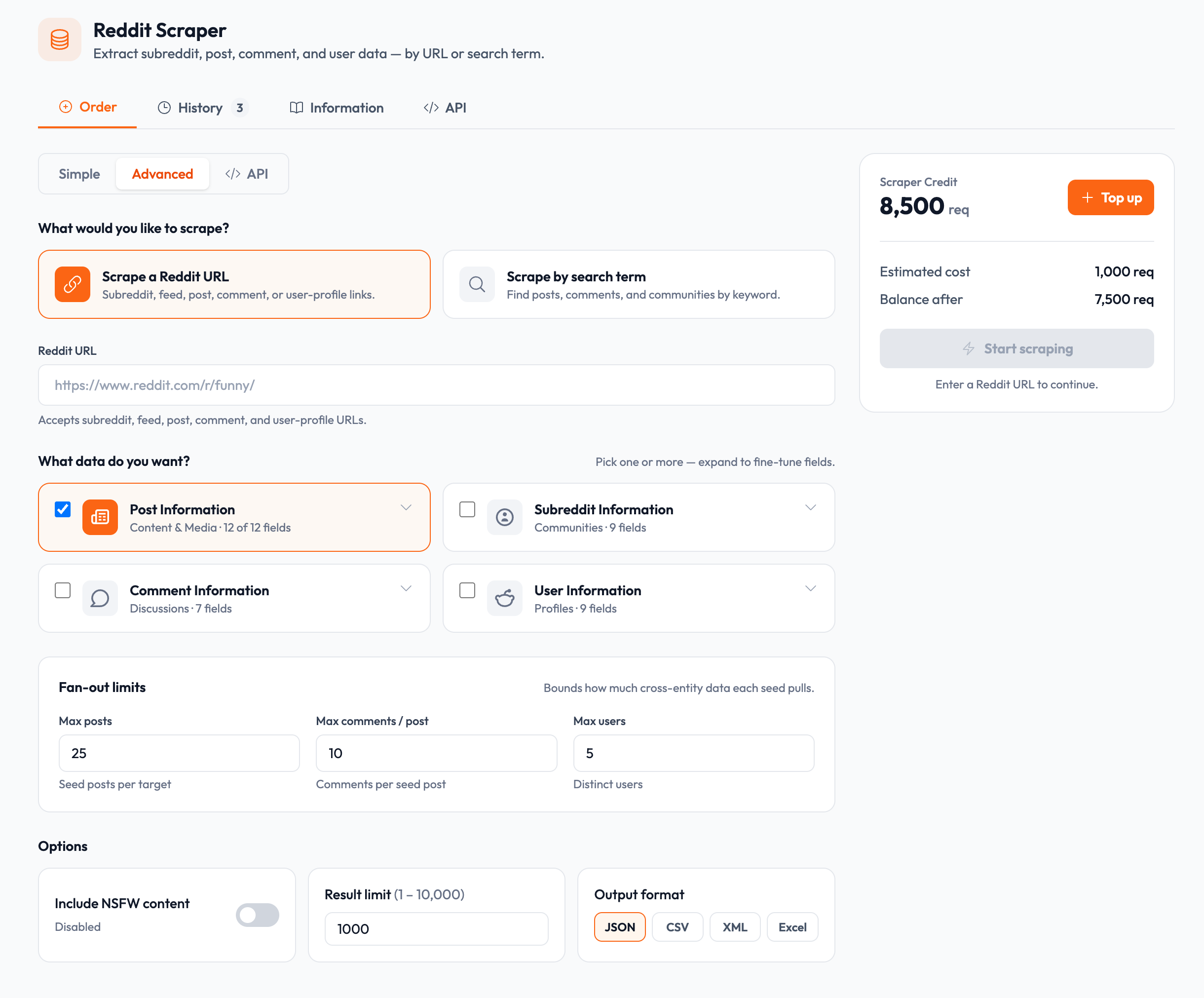The height and width of the screenshot is (998, 1204).
Task: Click the "What would you like to scrape?" heading
Action: (x=134, y=229)
